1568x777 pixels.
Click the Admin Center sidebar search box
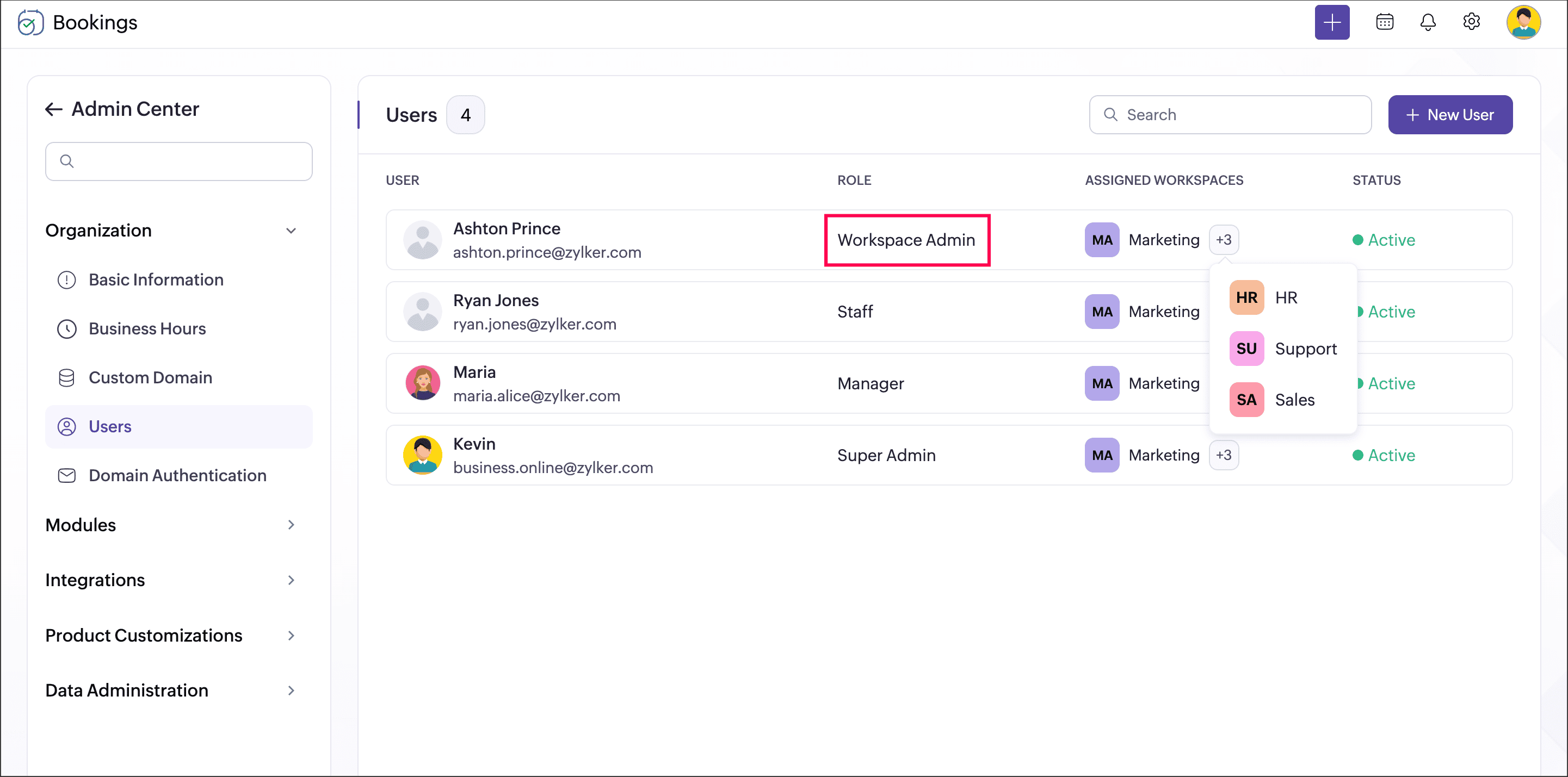(178, 161)
